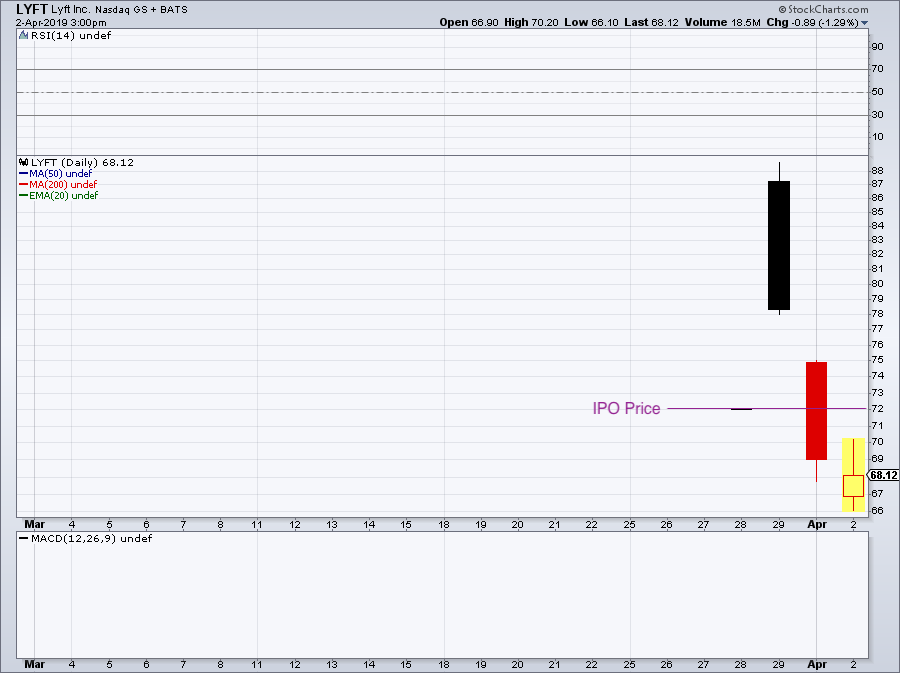Click the small March 28 dash on IPO line
Image resolution: width=900 pixels, height=673 pixels.
pos(741,409)
